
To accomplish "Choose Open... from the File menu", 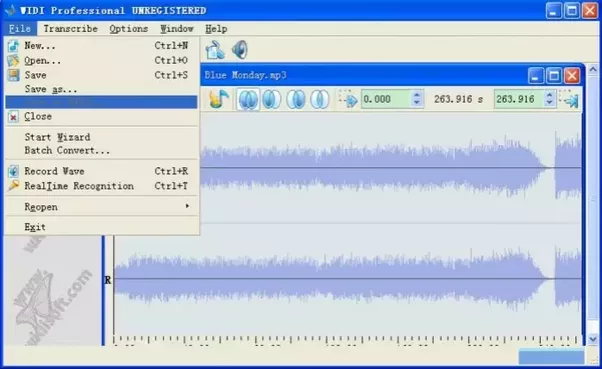I will click(101, 60).
